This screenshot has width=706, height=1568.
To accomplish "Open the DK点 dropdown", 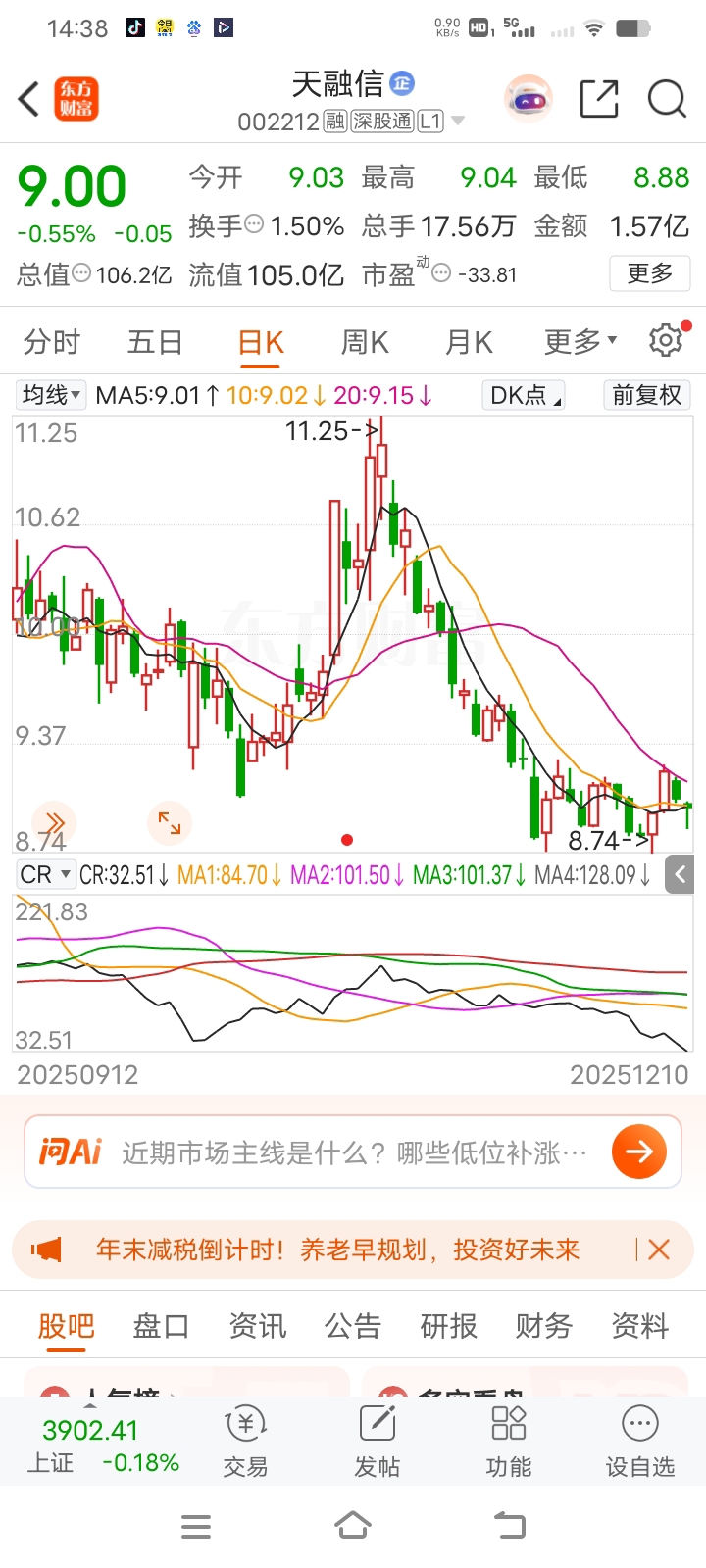I will tap(525, 395).
